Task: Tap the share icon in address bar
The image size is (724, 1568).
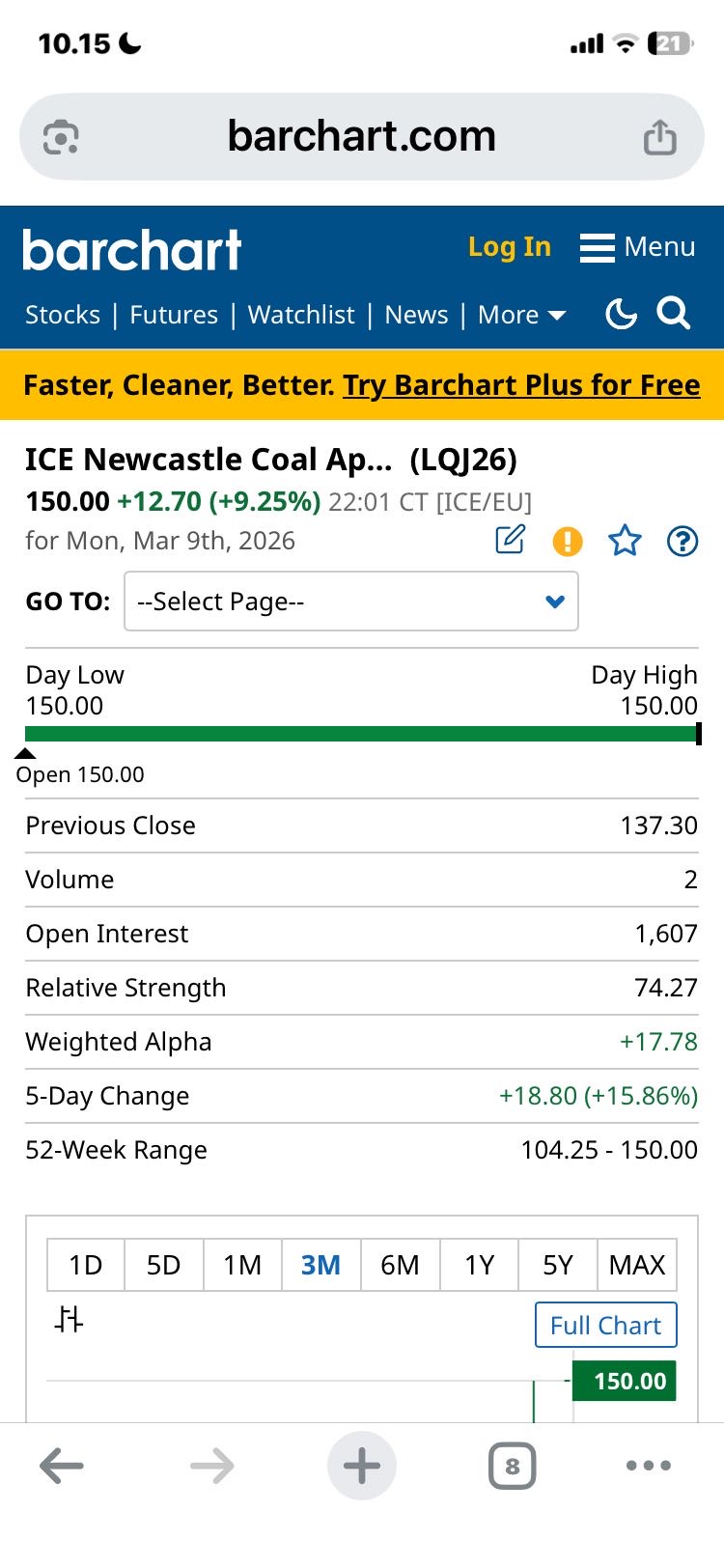Action: 660,137
